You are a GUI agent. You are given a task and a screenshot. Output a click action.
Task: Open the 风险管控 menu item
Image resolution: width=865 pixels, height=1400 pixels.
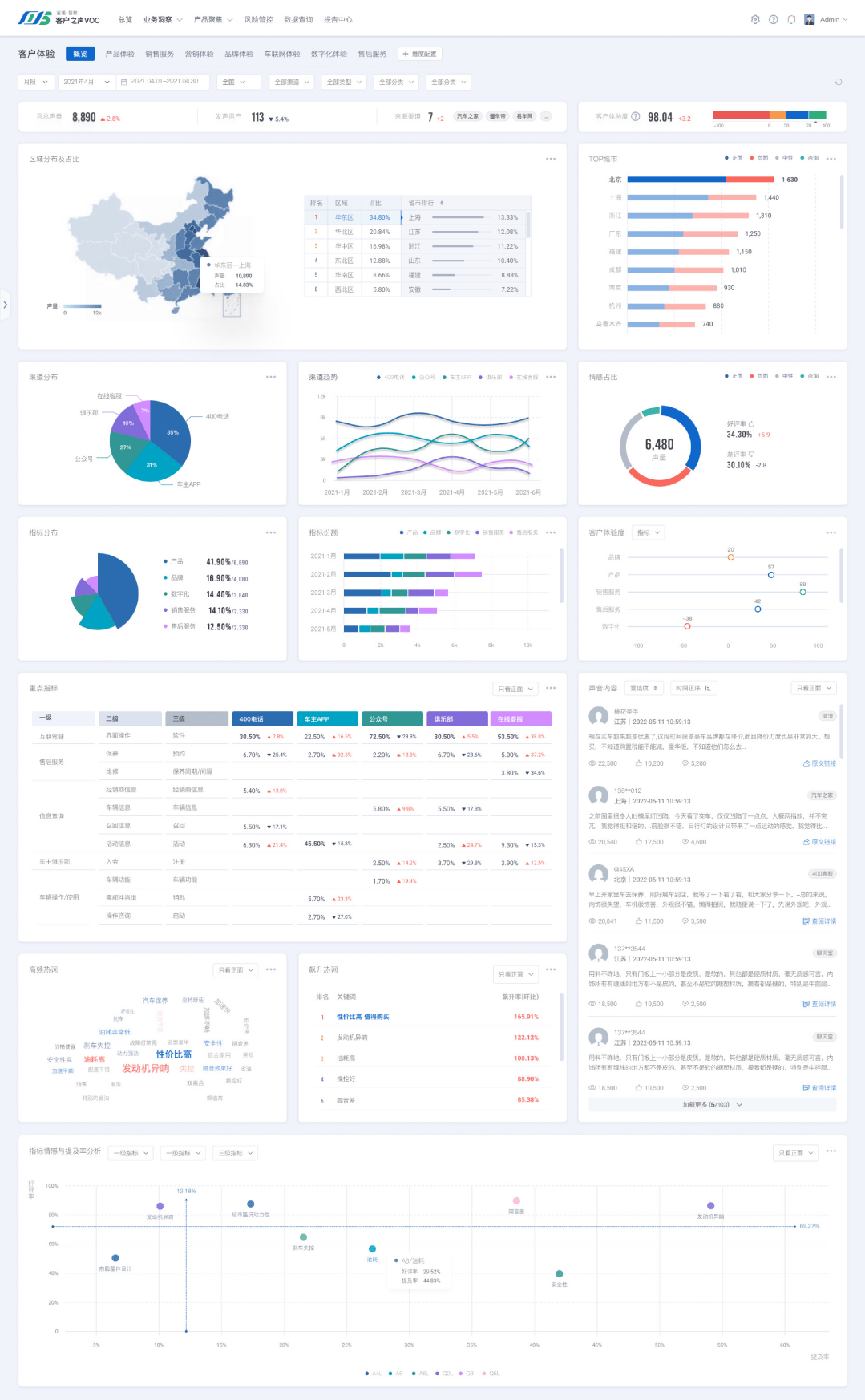[258, 19]
